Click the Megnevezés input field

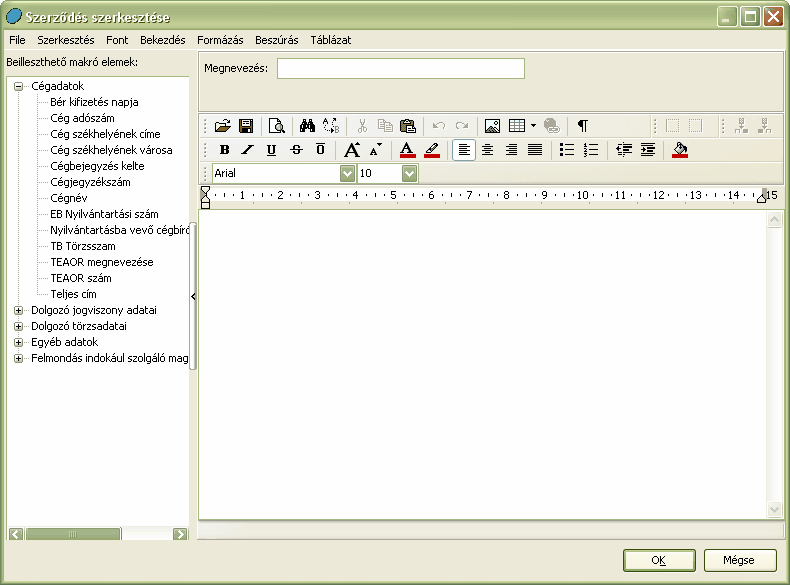click(401, 69)
